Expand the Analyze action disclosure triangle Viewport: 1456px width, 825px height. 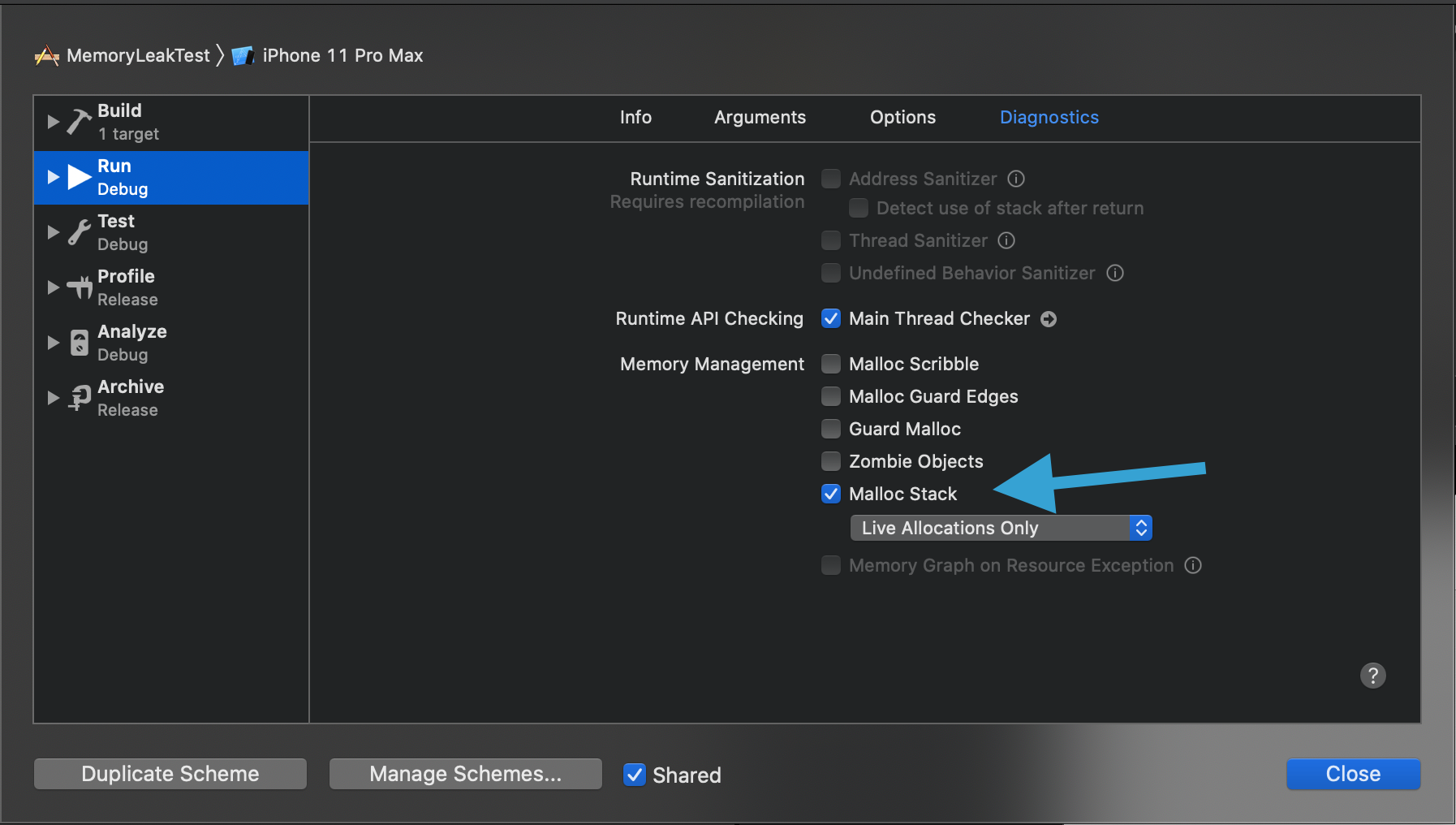[53, 343]
